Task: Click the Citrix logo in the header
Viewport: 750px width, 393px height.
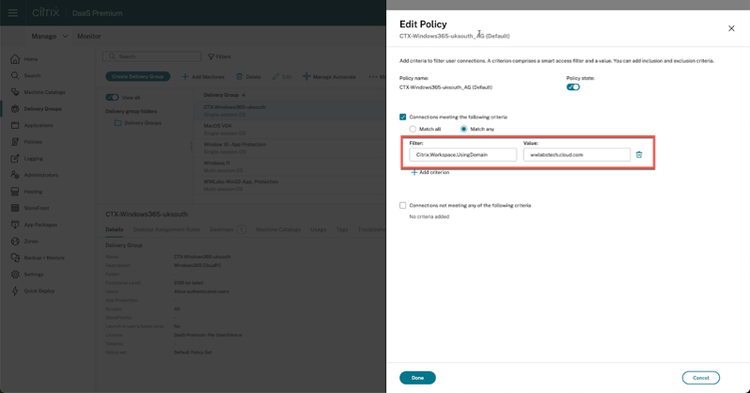Action: point(46,12)
